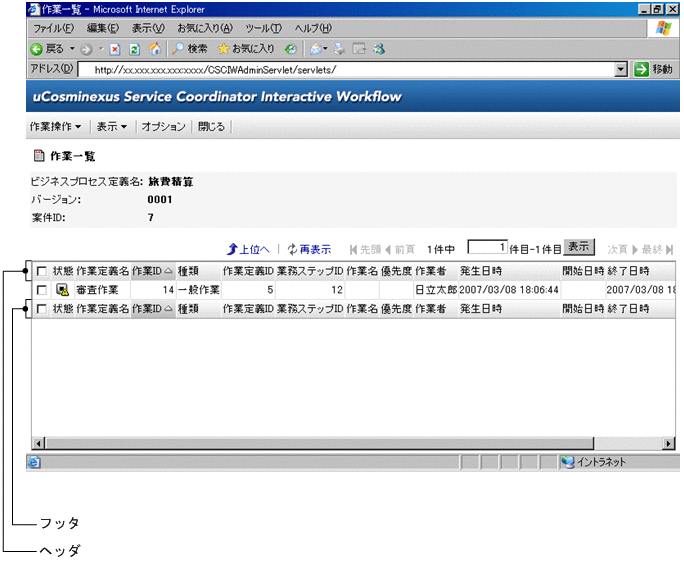Check the select-all checkbox in header row

42,271
